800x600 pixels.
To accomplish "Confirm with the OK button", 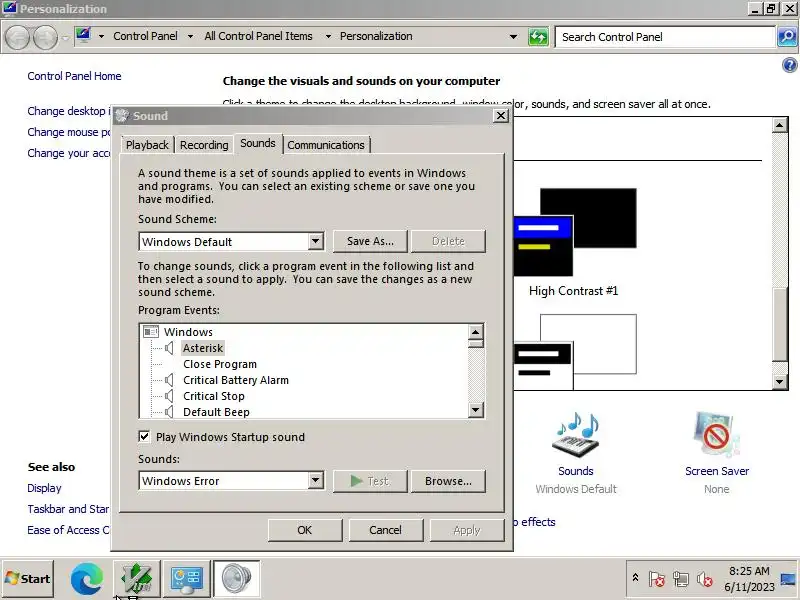I will point(305,530).
